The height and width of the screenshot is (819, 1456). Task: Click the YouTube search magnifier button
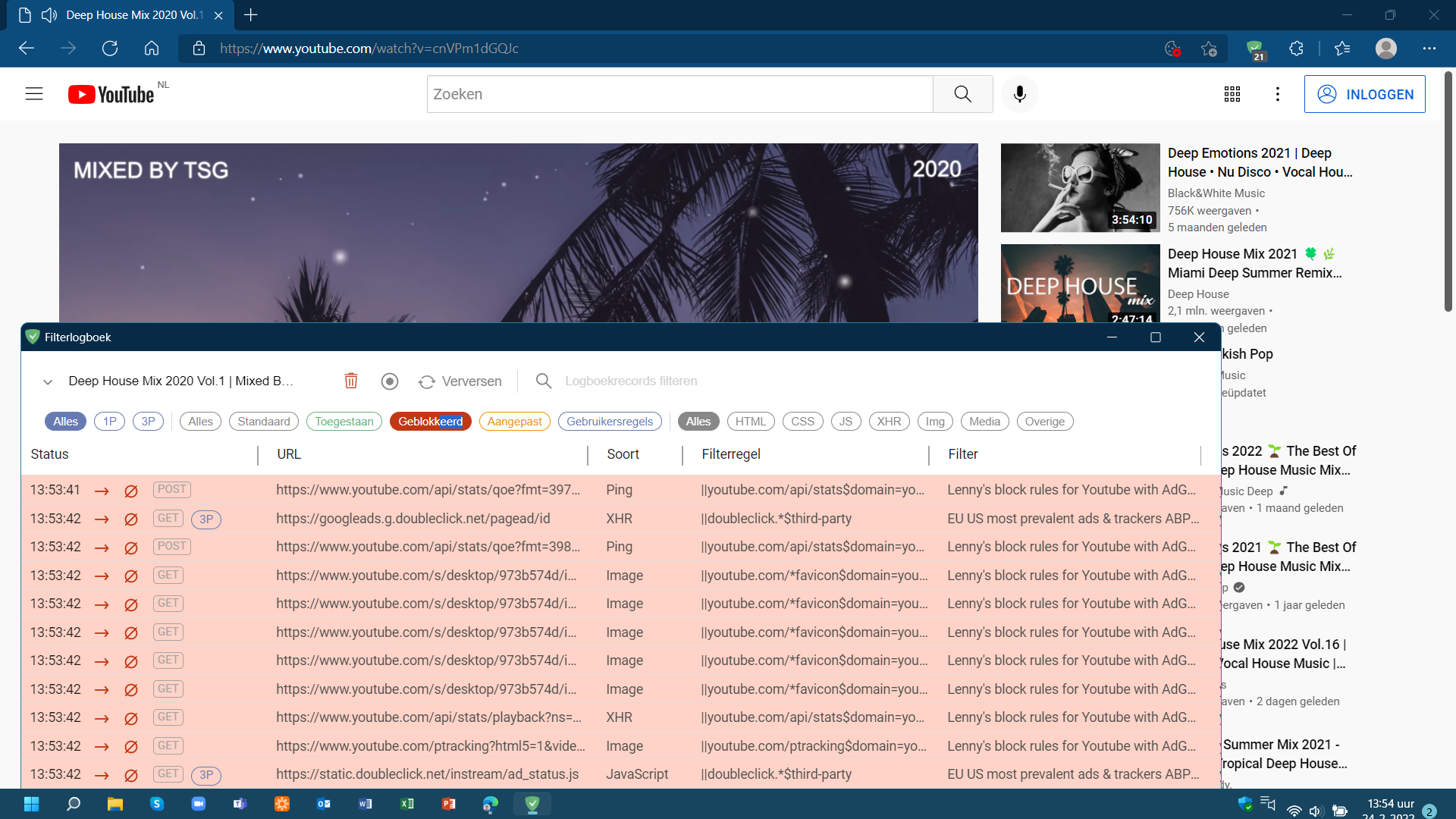click(962, 94)
